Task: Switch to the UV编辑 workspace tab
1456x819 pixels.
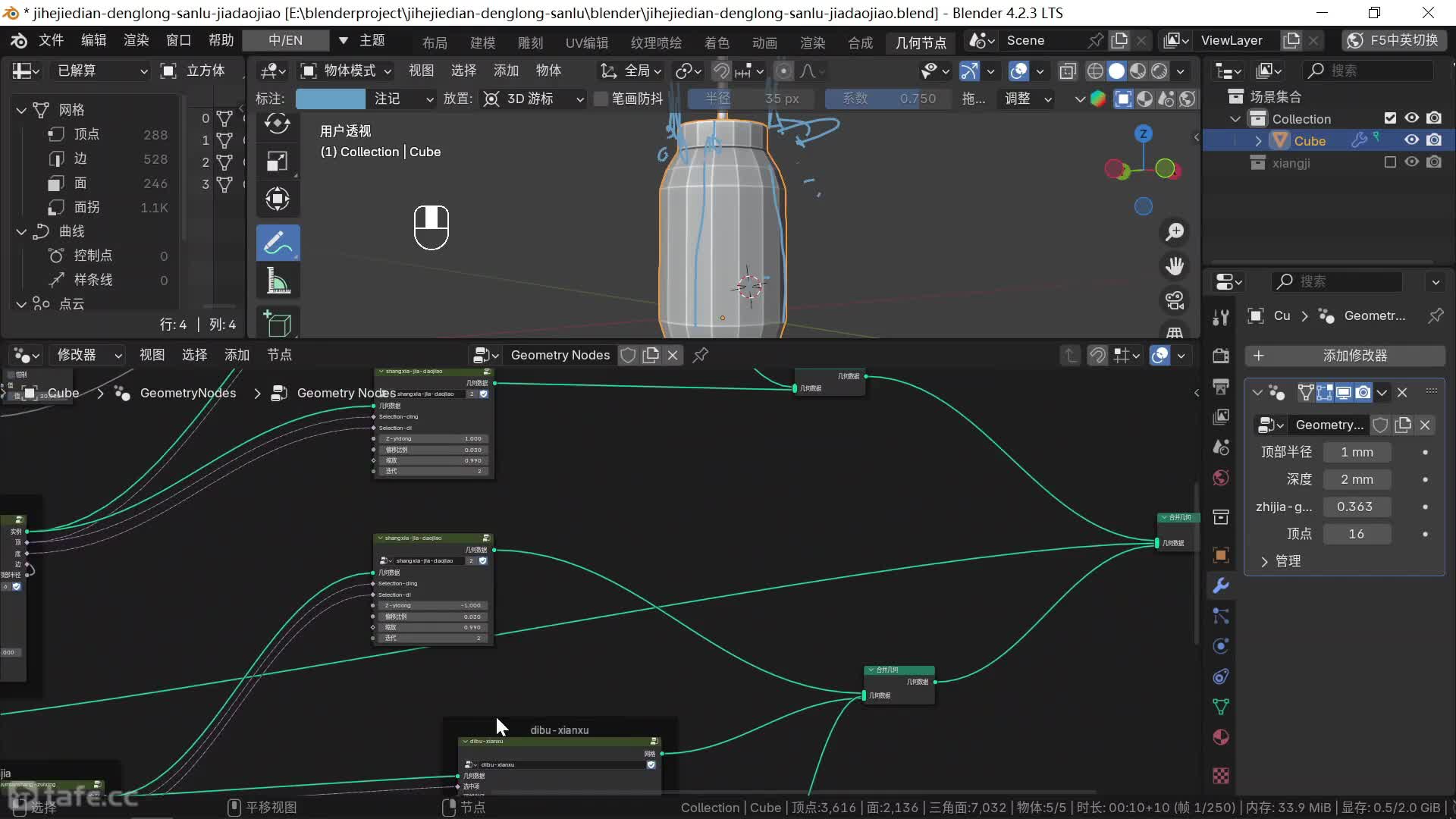Action: pyautogui.click(x=586, y=42)
